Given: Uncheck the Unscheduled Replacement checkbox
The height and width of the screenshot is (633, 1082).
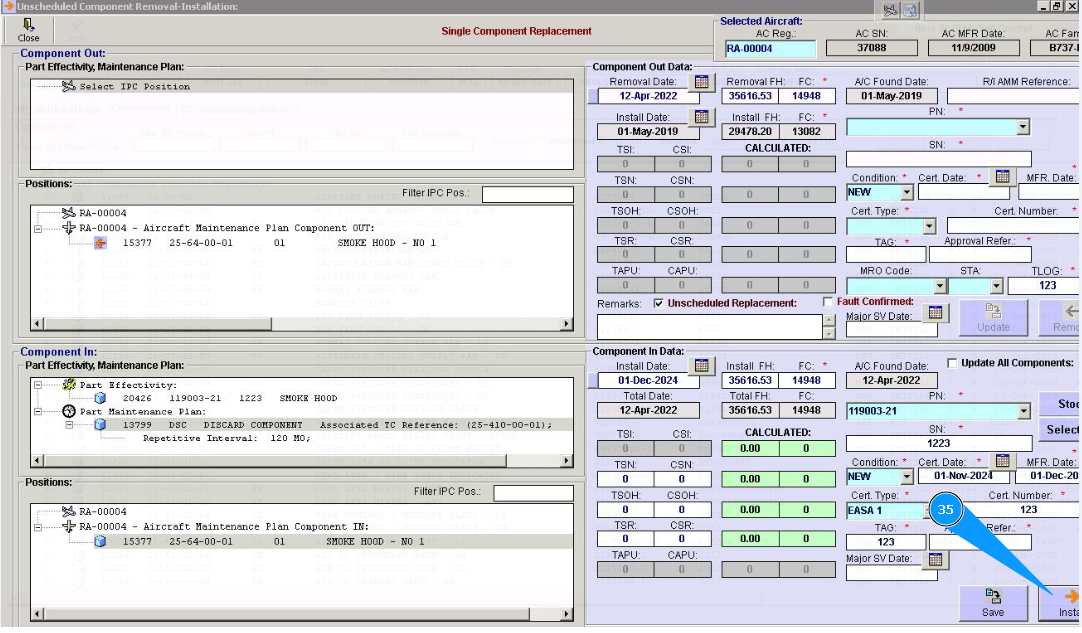Looking at the screenshot, I should click(658, 303).
